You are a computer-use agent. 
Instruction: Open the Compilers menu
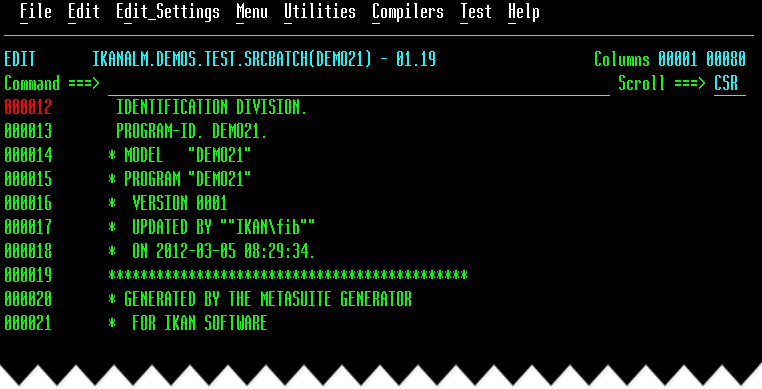point(408,12)
